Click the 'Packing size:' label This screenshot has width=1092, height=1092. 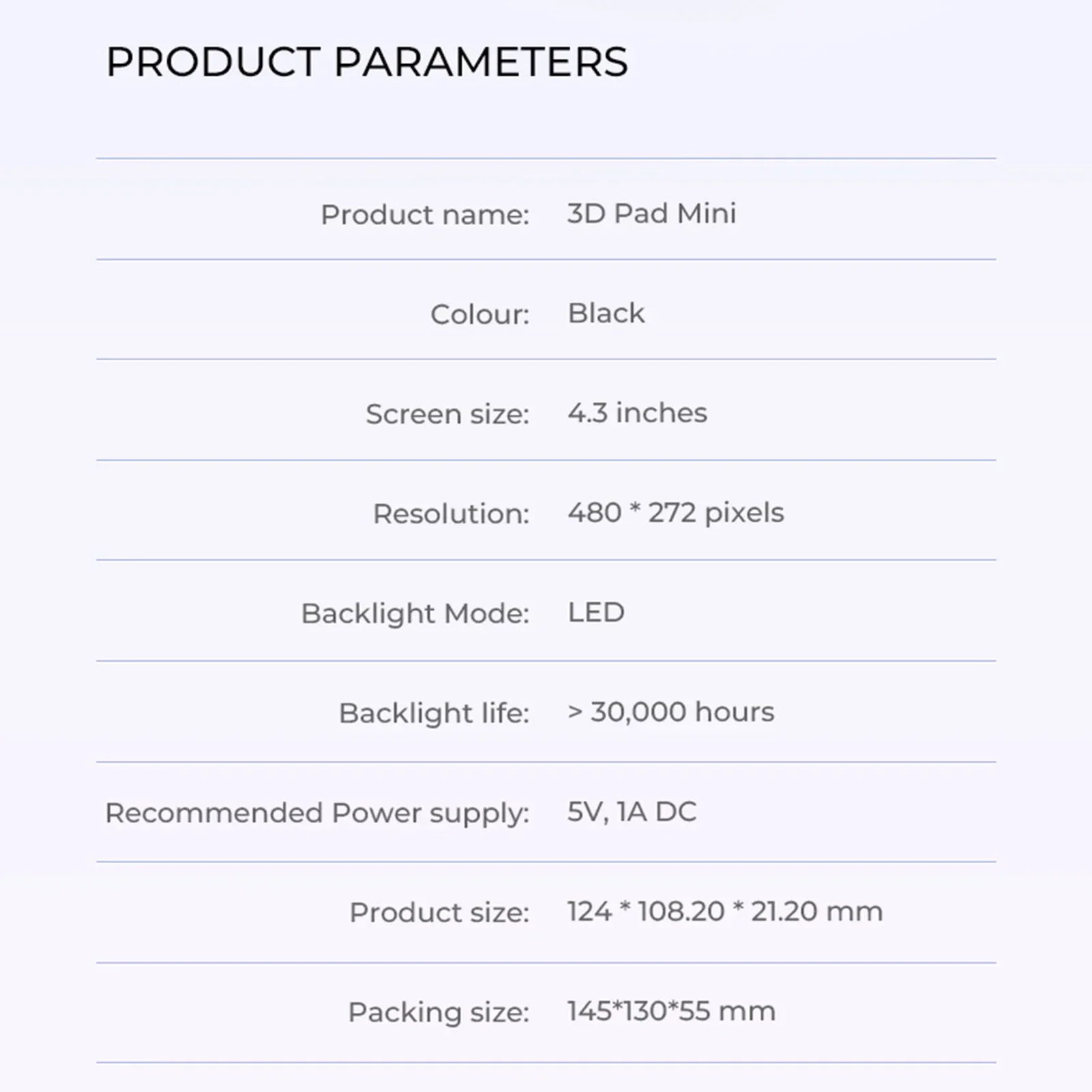click(x=438, y=1012)
